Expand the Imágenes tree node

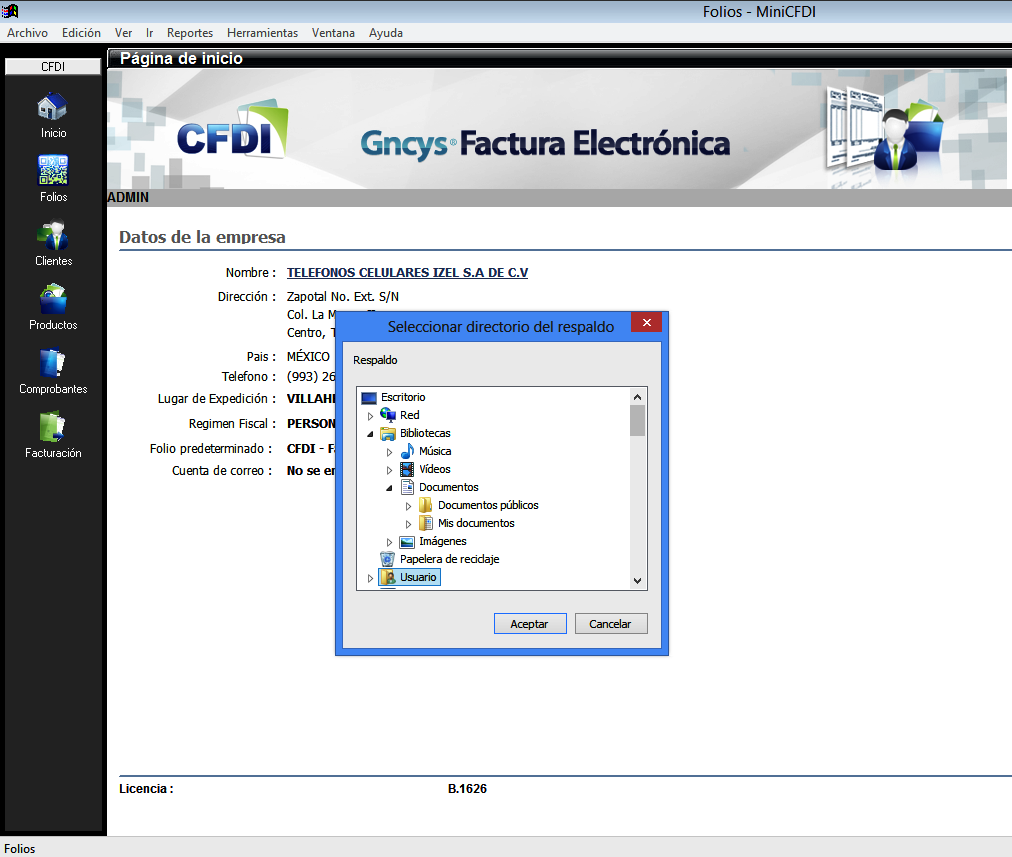click(389, 543)
